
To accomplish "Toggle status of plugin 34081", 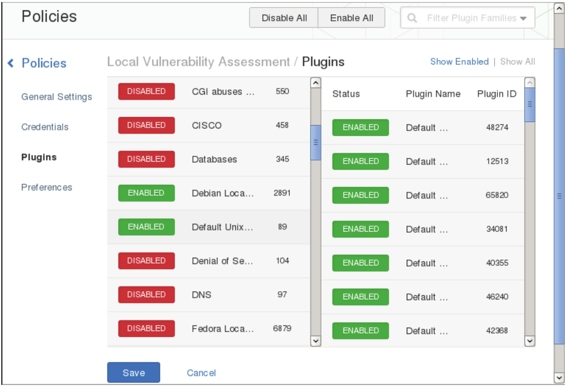I will (361, 229).
